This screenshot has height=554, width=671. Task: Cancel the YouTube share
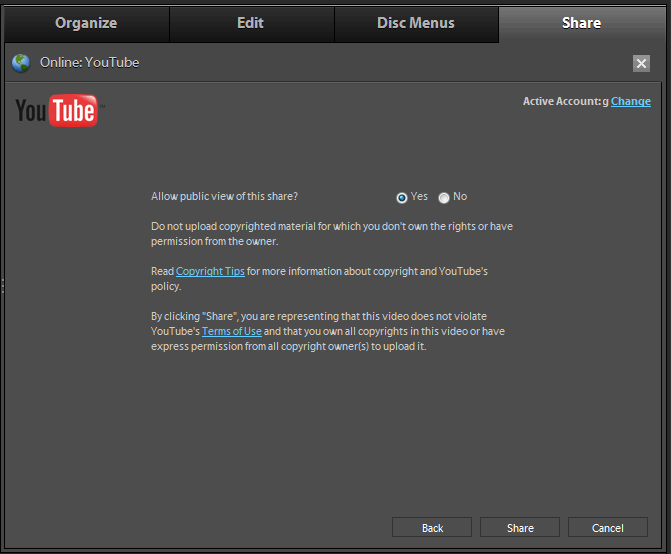(608, 527)
